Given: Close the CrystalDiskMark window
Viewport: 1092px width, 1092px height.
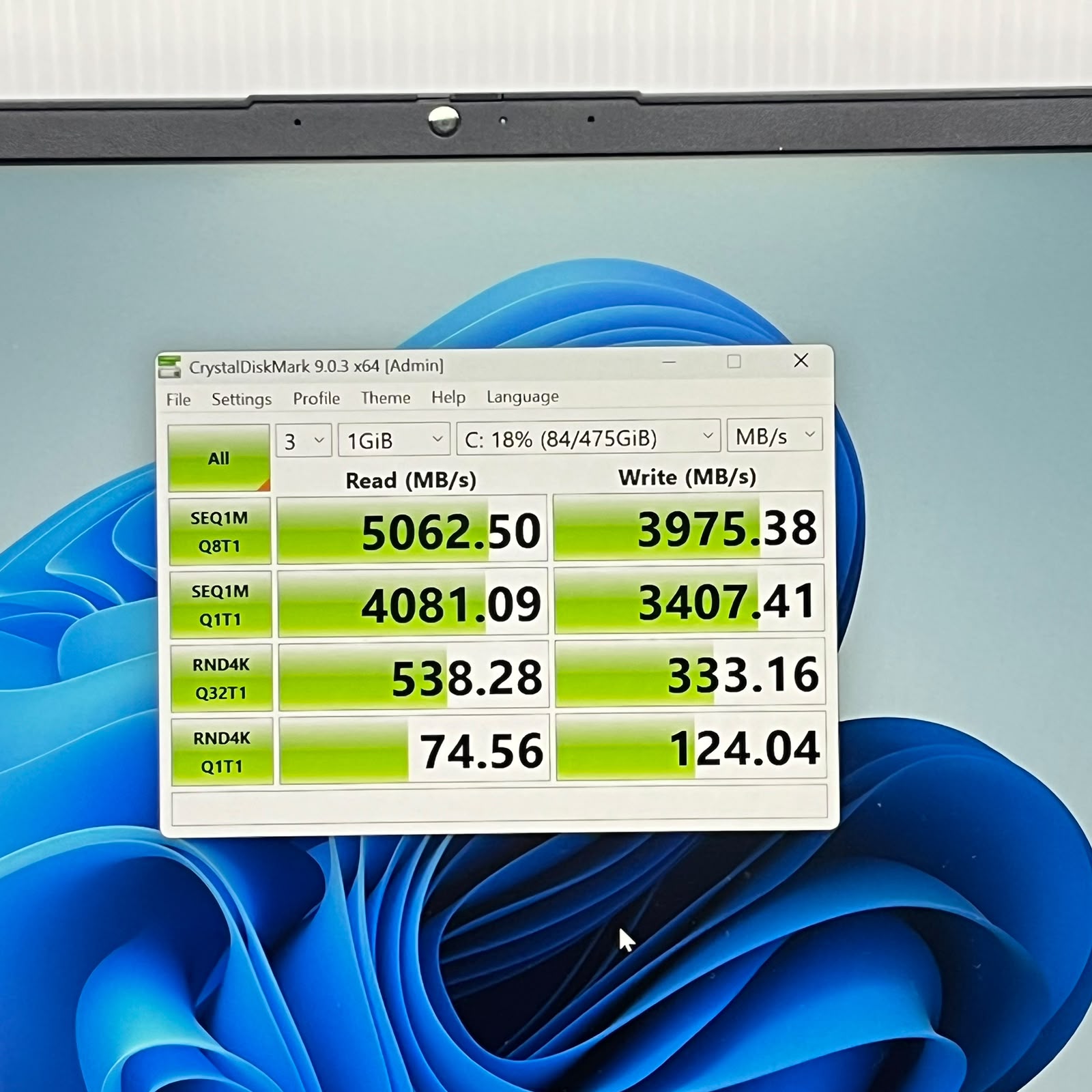Looking at the screenshot, I should point(801,360).
